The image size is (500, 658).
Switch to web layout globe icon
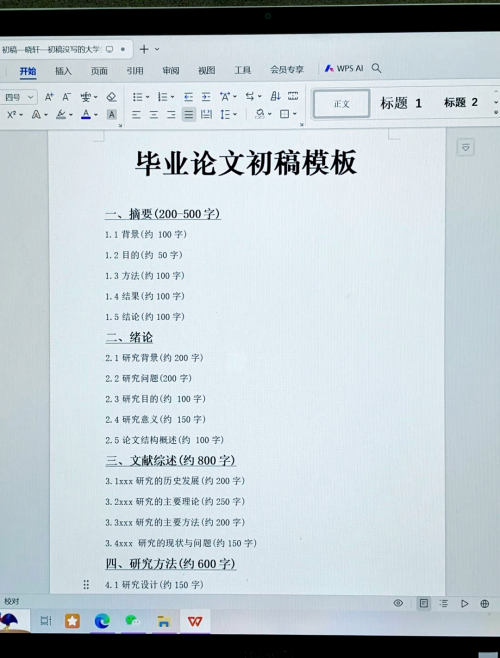click(484, 604)
